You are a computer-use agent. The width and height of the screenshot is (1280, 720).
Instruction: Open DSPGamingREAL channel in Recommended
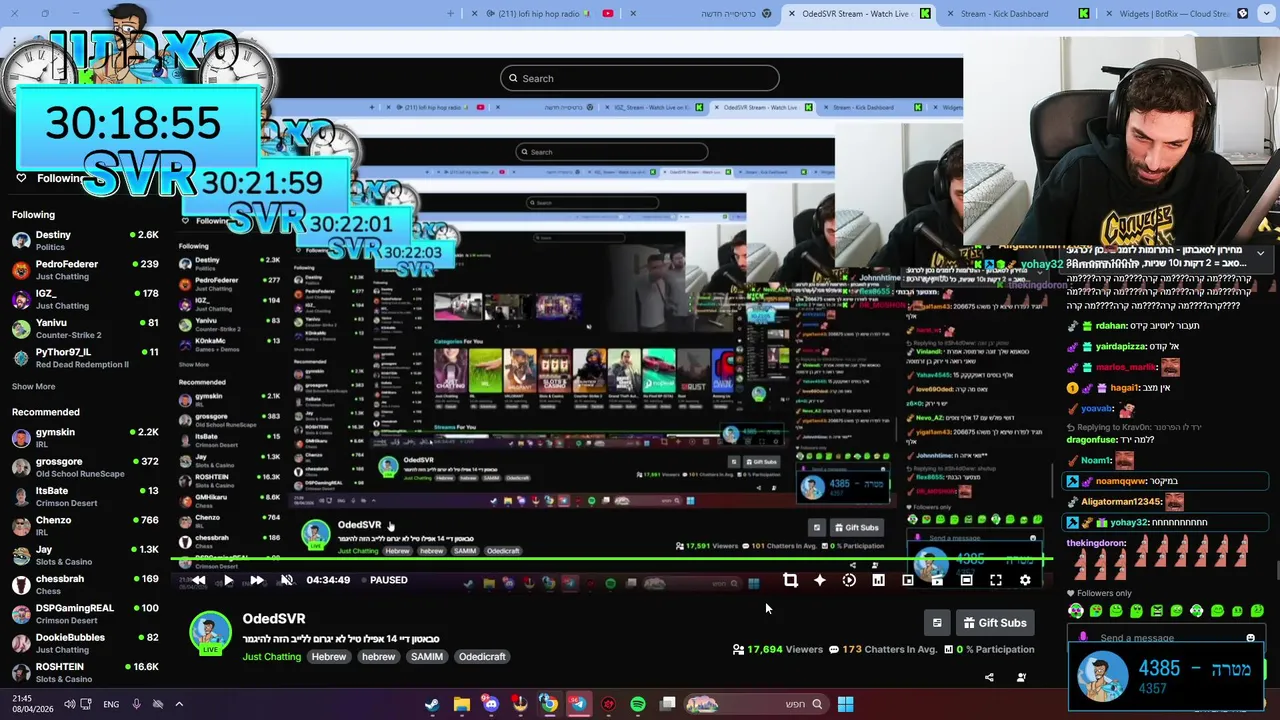(85, 614)
